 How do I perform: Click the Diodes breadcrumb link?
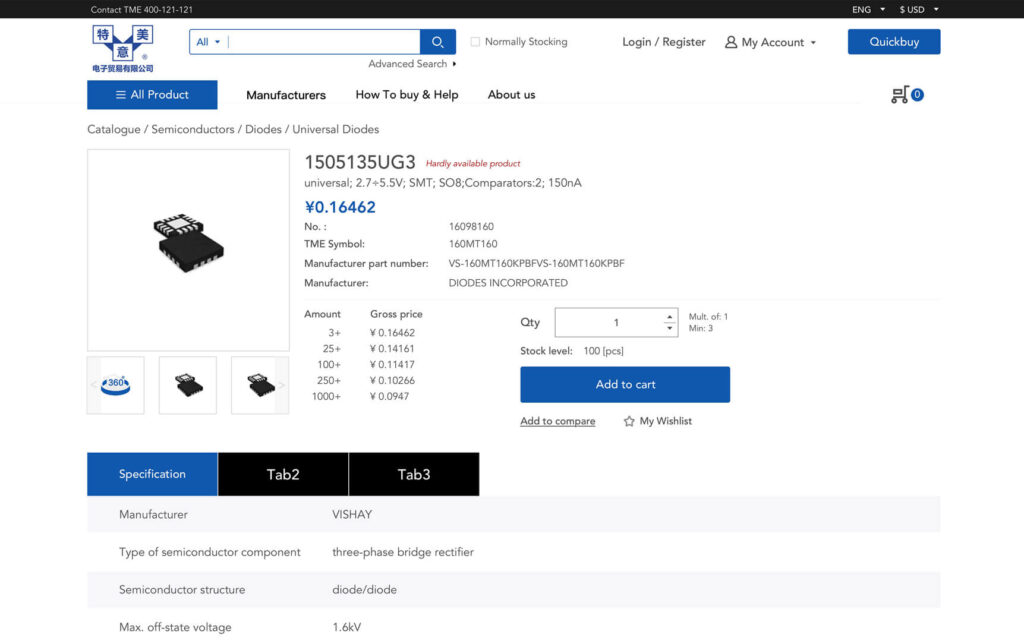[x=263, y=129]
